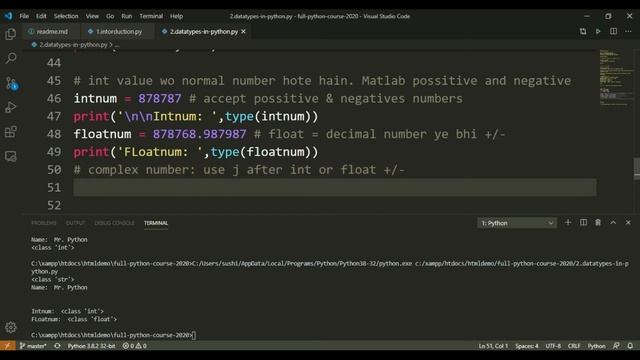Split the terminal panel
640x360 pixels.
[x=583, y=222]
